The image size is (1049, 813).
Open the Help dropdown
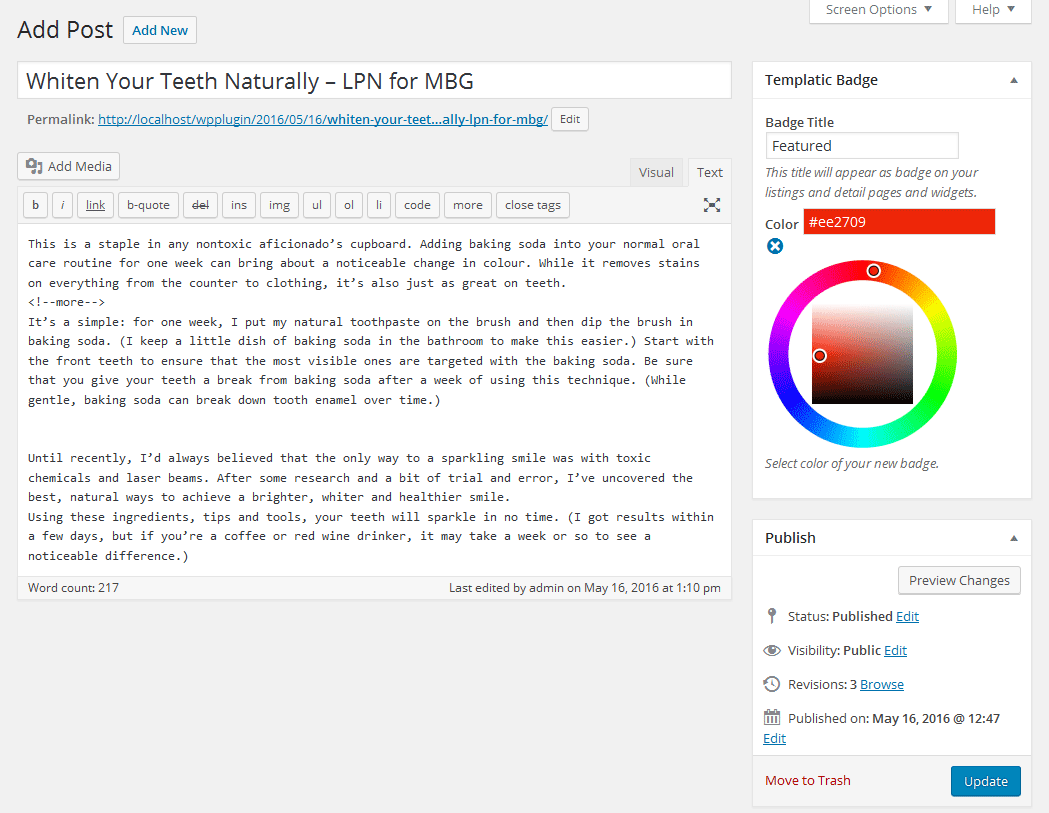coord(993,10)
